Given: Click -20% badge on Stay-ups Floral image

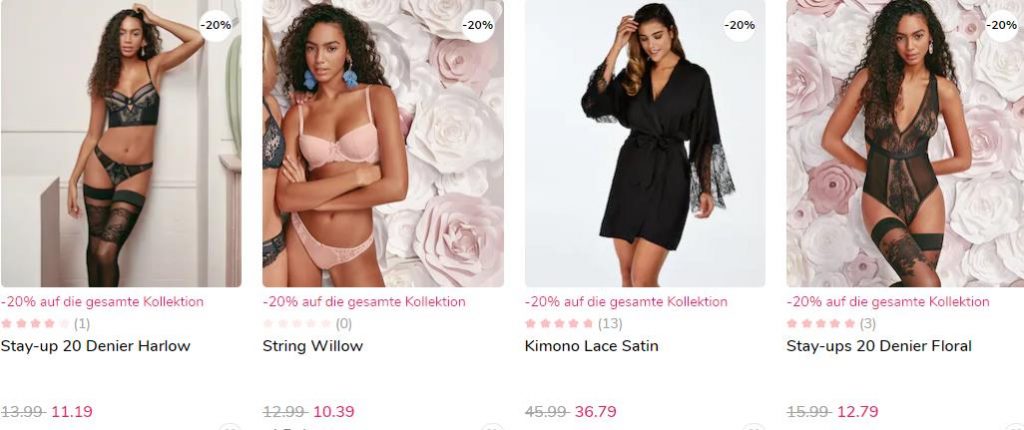Looking at the screenshot, I should click(1001, 25).
